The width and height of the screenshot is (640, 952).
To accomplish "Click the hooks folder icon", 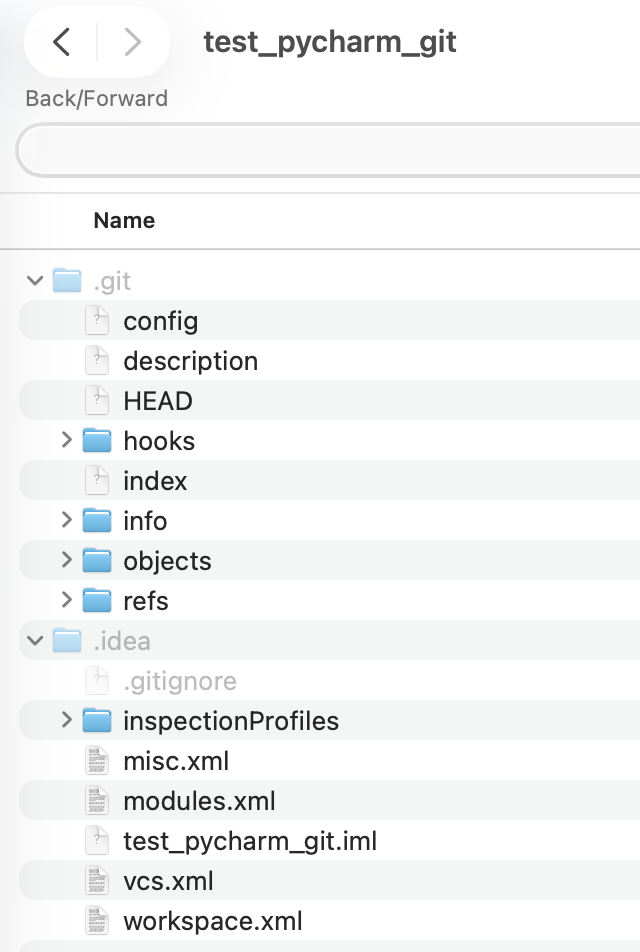I will click(x=97, y=441).
